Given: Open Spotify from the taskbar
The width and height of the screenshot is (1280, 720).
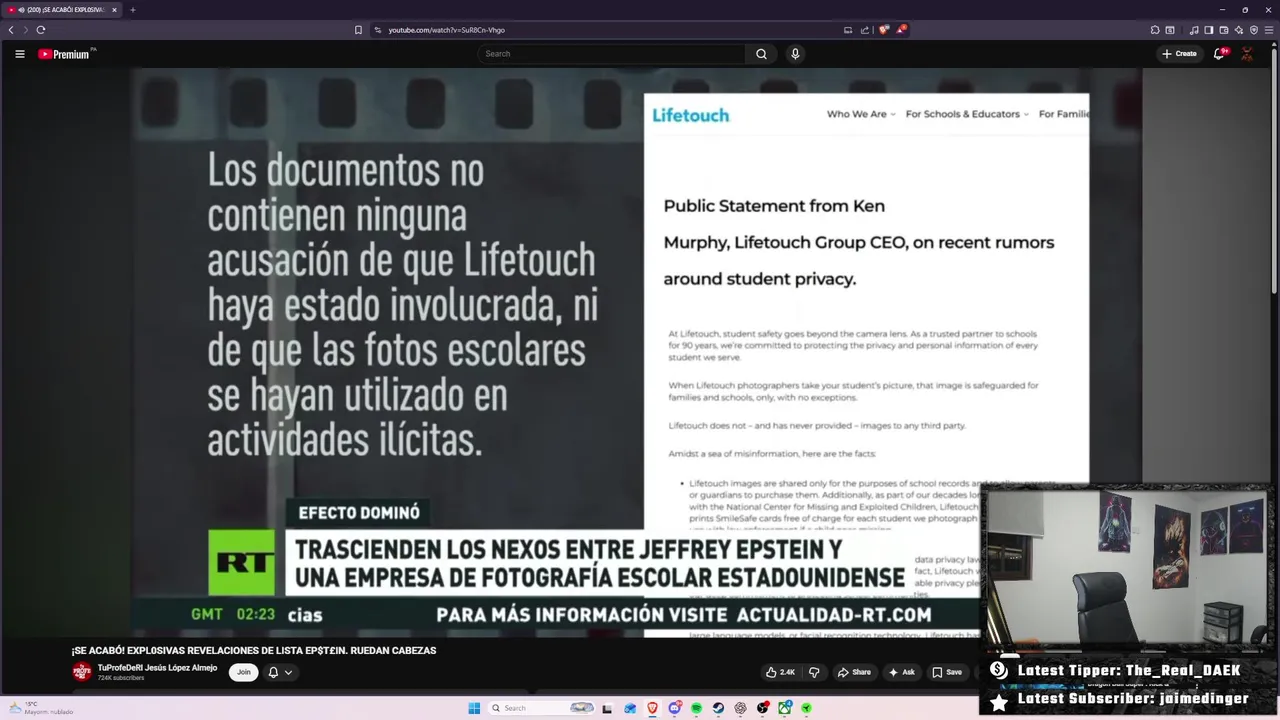Looking at the screenshot, I should pos(697,708).
